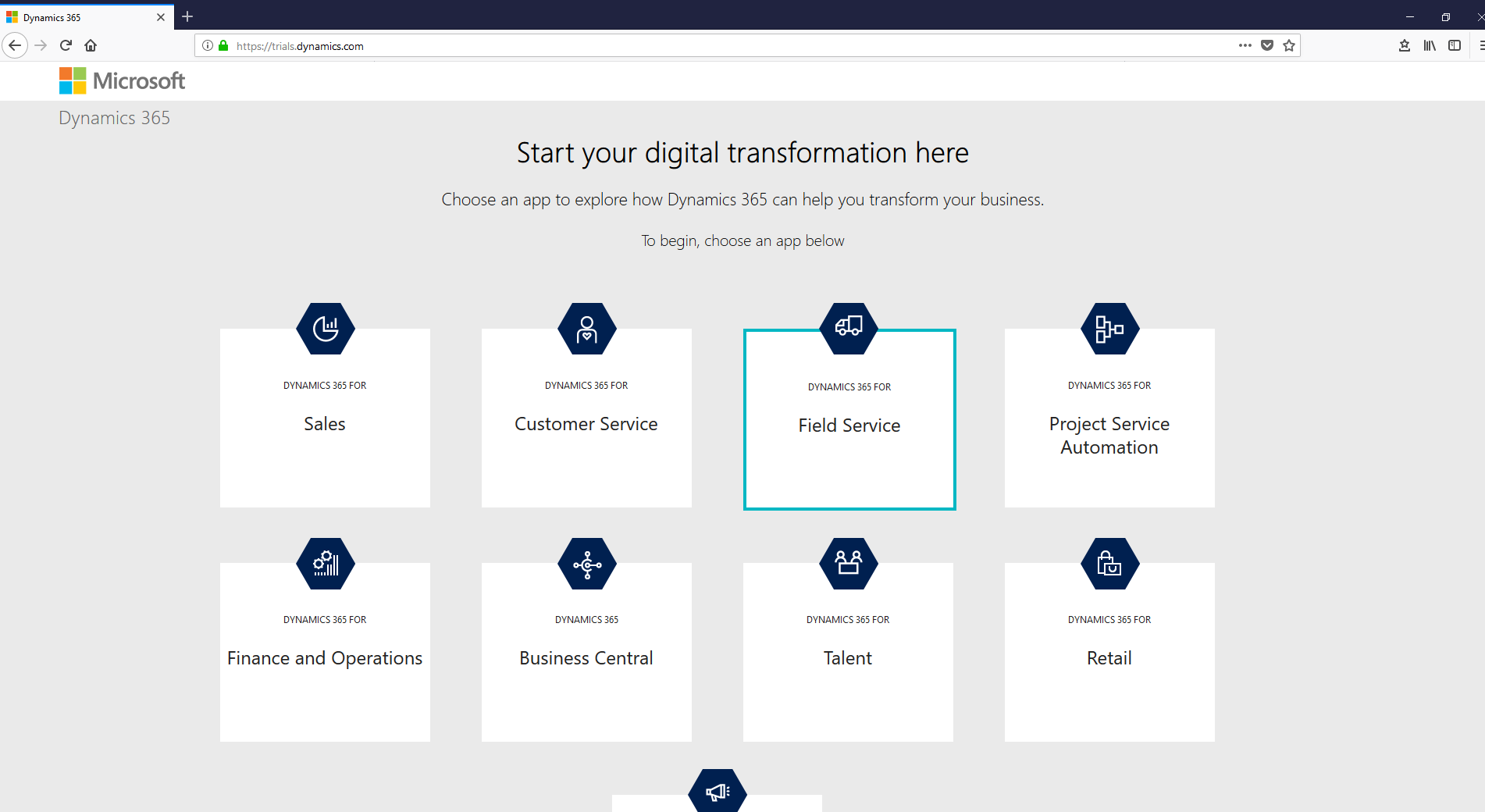Open the browser hamburger menu
The image size is (1485, 812).
pos(1480,45)
